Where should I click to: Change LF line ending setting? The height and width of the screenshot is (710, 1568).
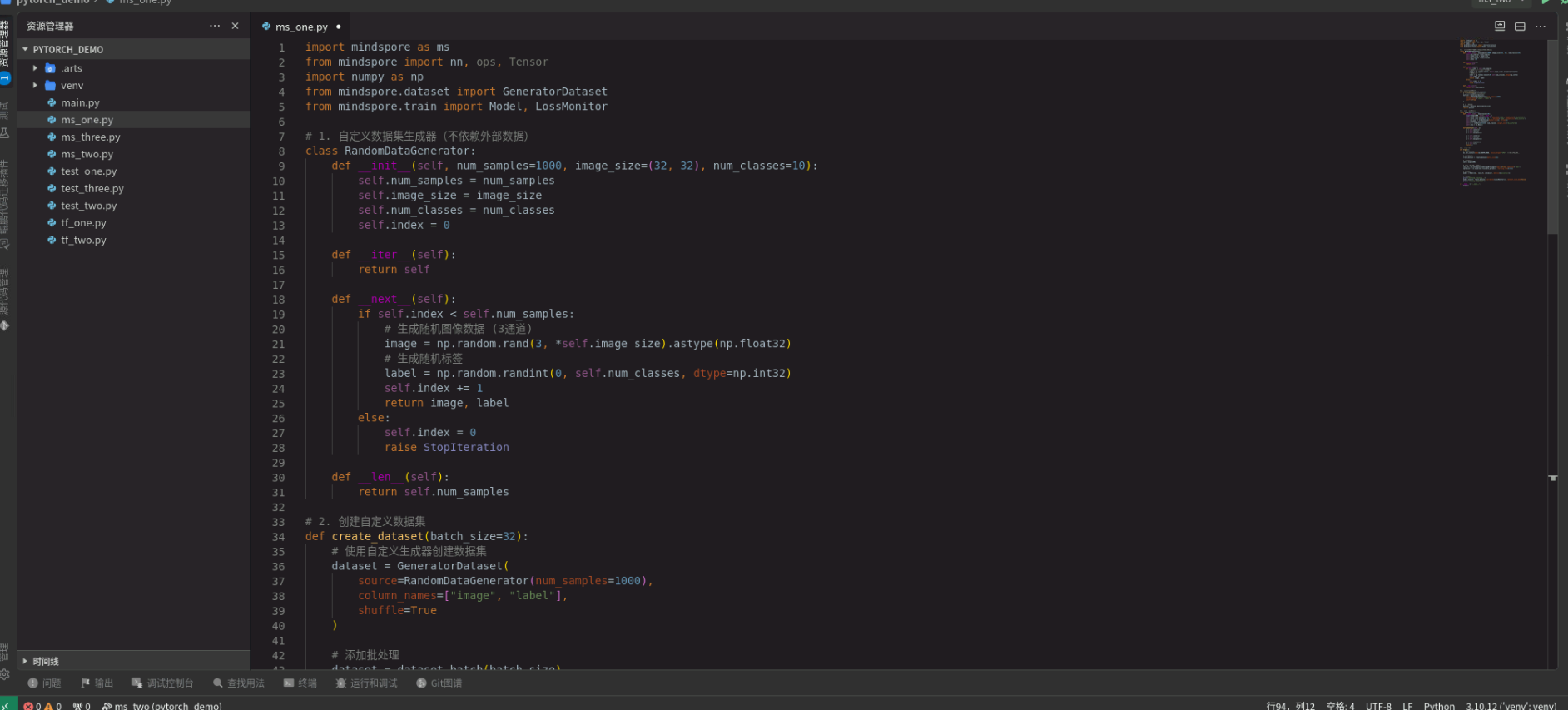(1407, 706)
